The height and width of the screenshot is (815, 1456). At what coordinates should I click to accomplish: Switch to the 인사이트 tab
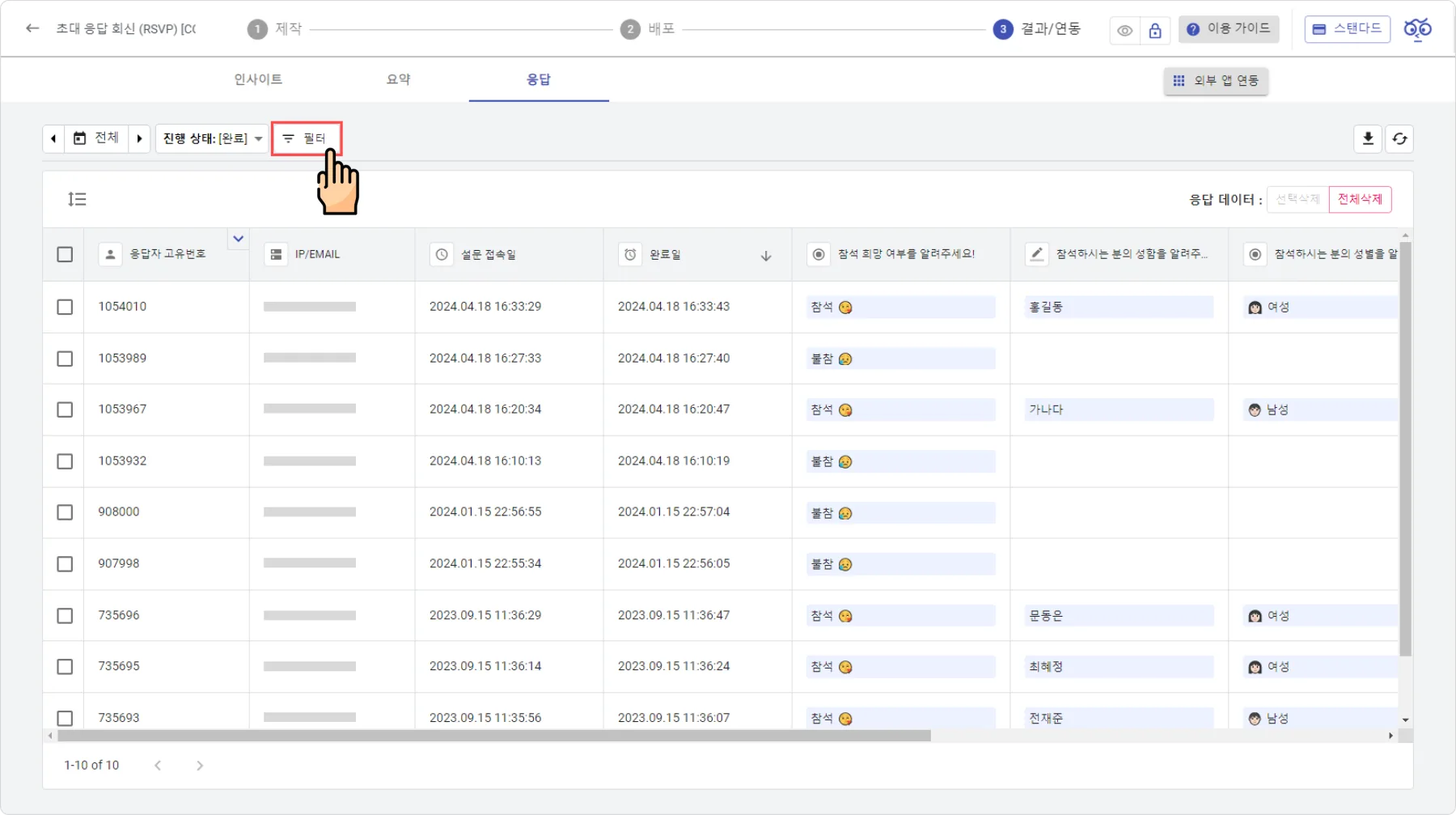pos(258,79)
